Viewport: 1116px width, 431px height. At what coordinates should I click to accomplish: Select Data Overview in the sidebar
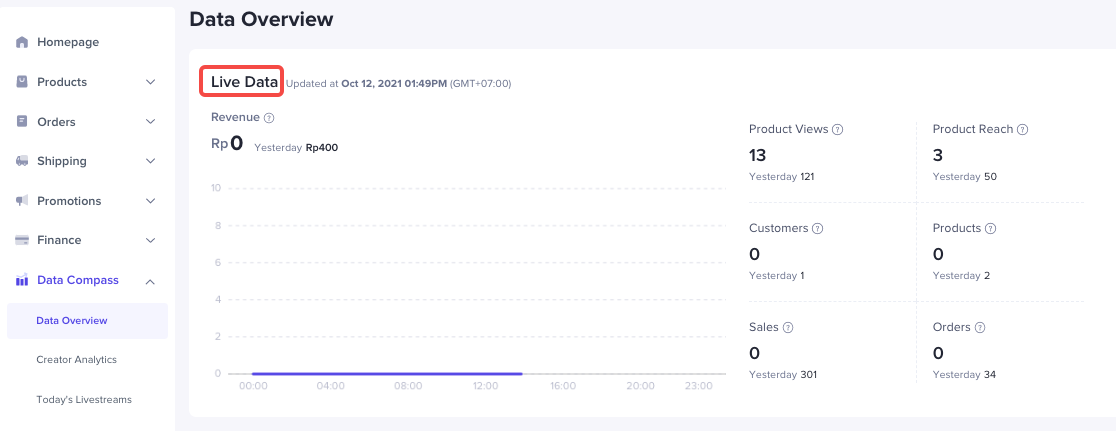point(72,321)
